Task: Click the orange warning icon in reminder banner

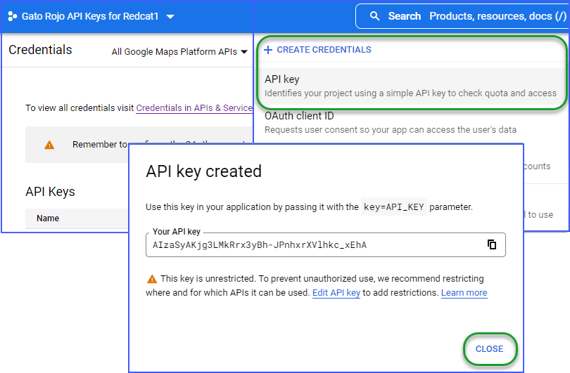Action: pyautogui.click(x=49, y=145)
